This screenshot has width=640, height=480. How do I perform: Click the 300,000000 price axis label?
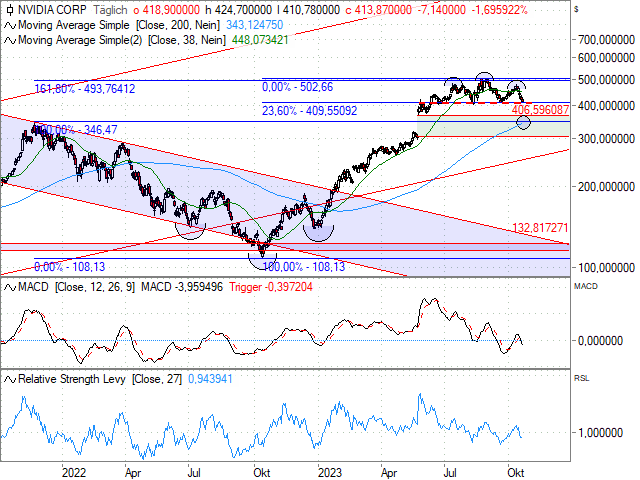click(x=606, y=139)
